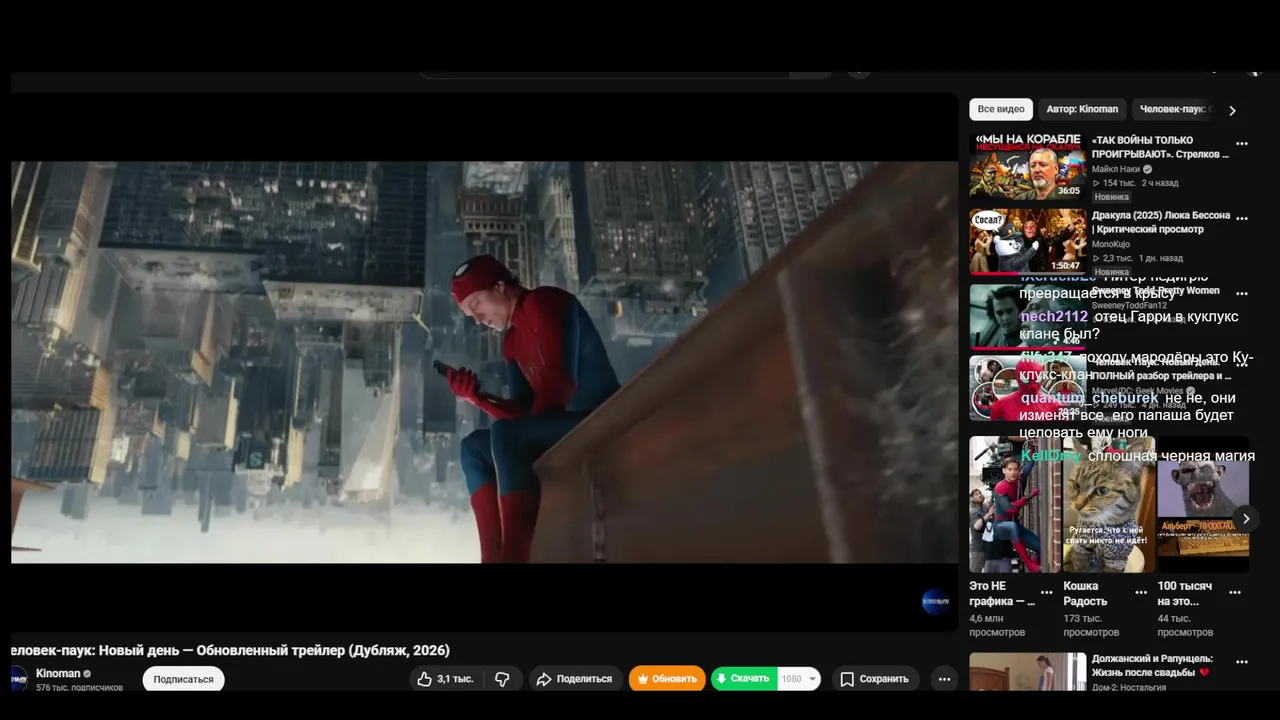The width and height of the screenshot is (1280, 720).
Task: Open Поделиться share options
Action: click(x=575, y=679)
